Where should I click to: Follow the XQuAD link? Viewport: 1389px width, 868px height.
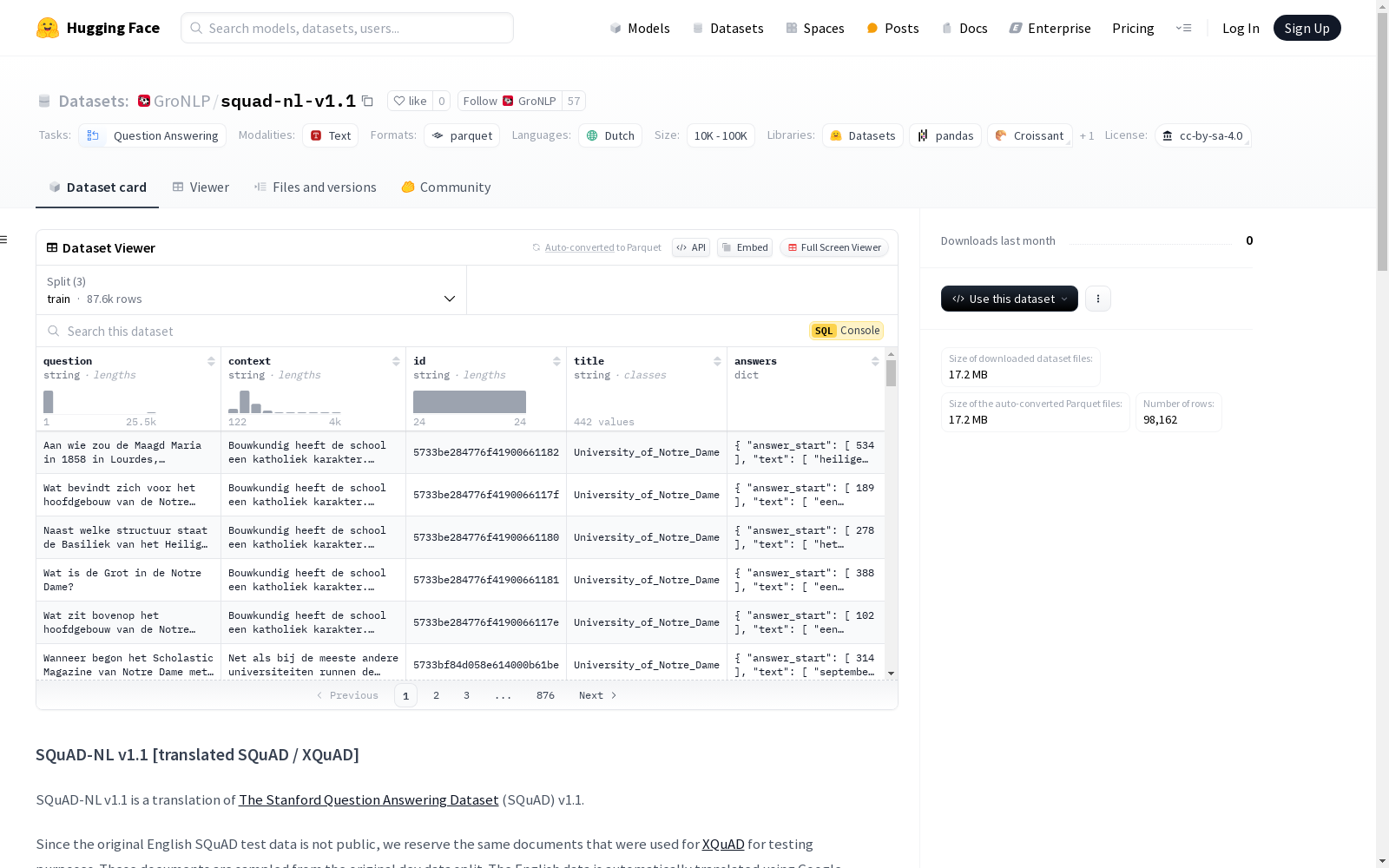(x=723, y=844)
